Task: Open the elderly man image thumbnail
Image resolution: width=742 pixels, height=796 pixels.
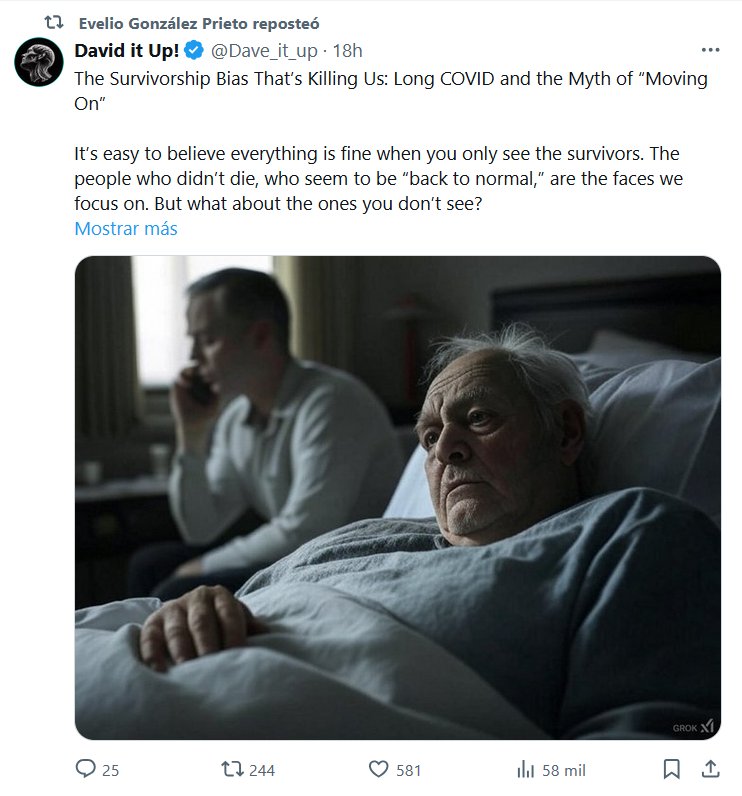Action: point(397,497)
